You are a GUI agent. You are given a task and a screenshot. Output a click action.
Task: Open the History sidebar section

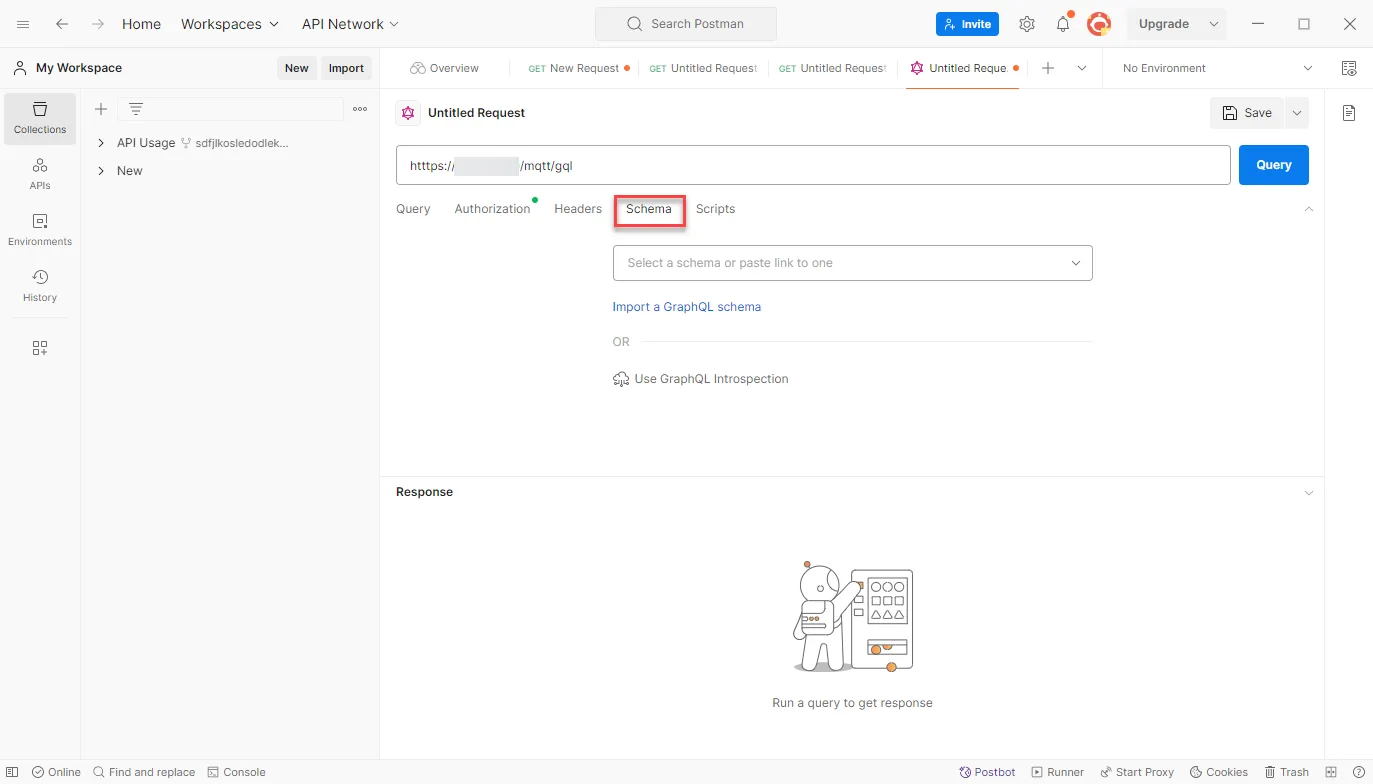[x=40, y=286]
